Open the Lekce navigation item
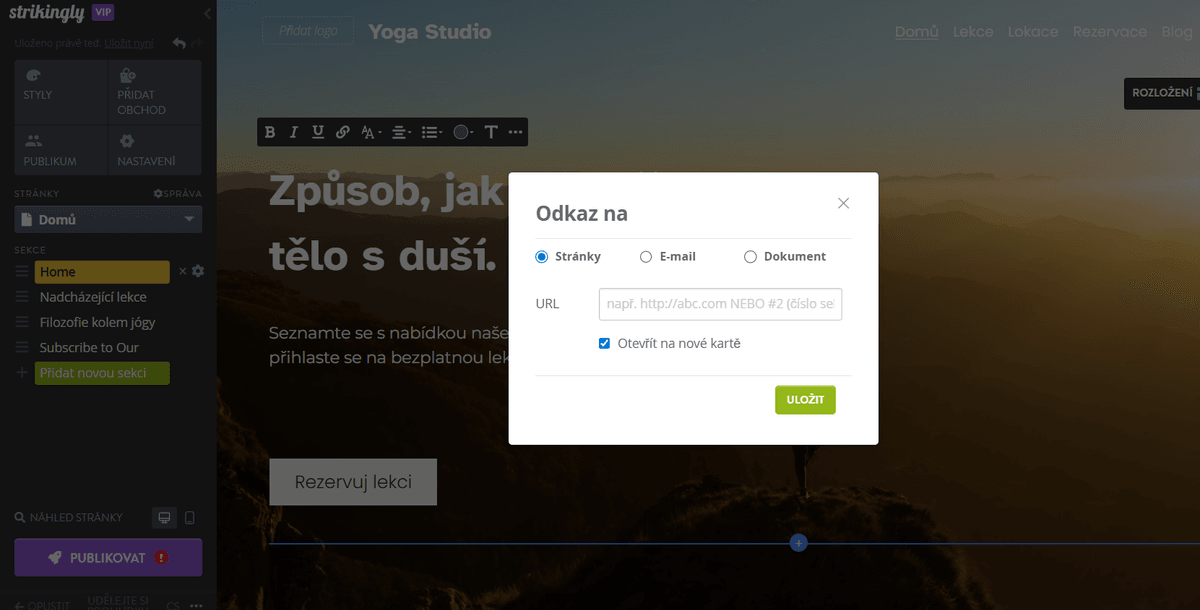 point(973,32)
